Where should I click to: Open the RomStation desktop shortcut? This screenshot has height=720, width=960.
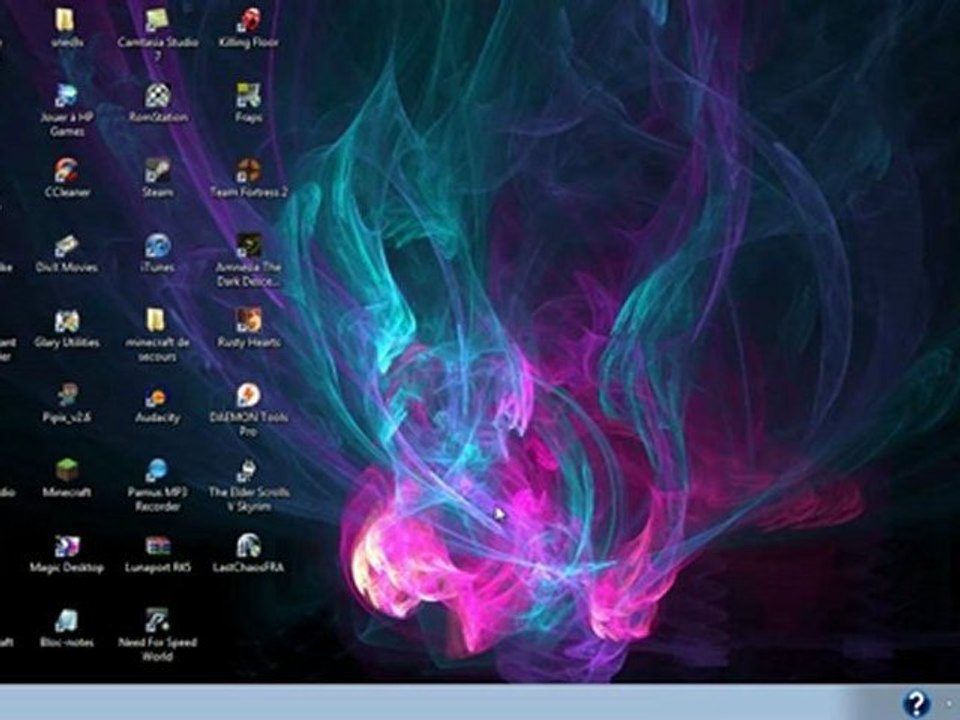(157, 96)
